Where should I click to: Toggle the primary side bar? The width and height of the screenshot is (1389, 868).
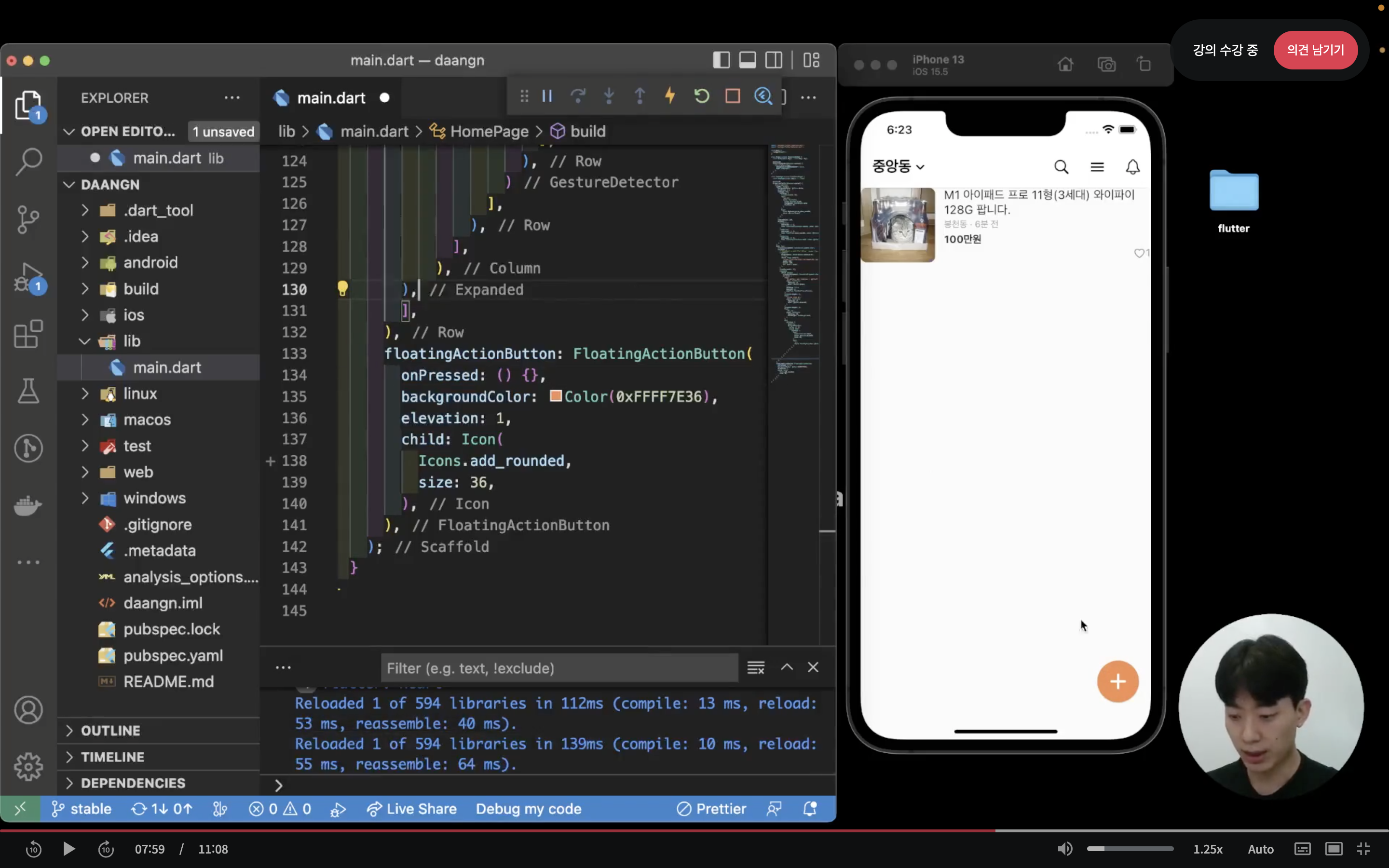721,60
